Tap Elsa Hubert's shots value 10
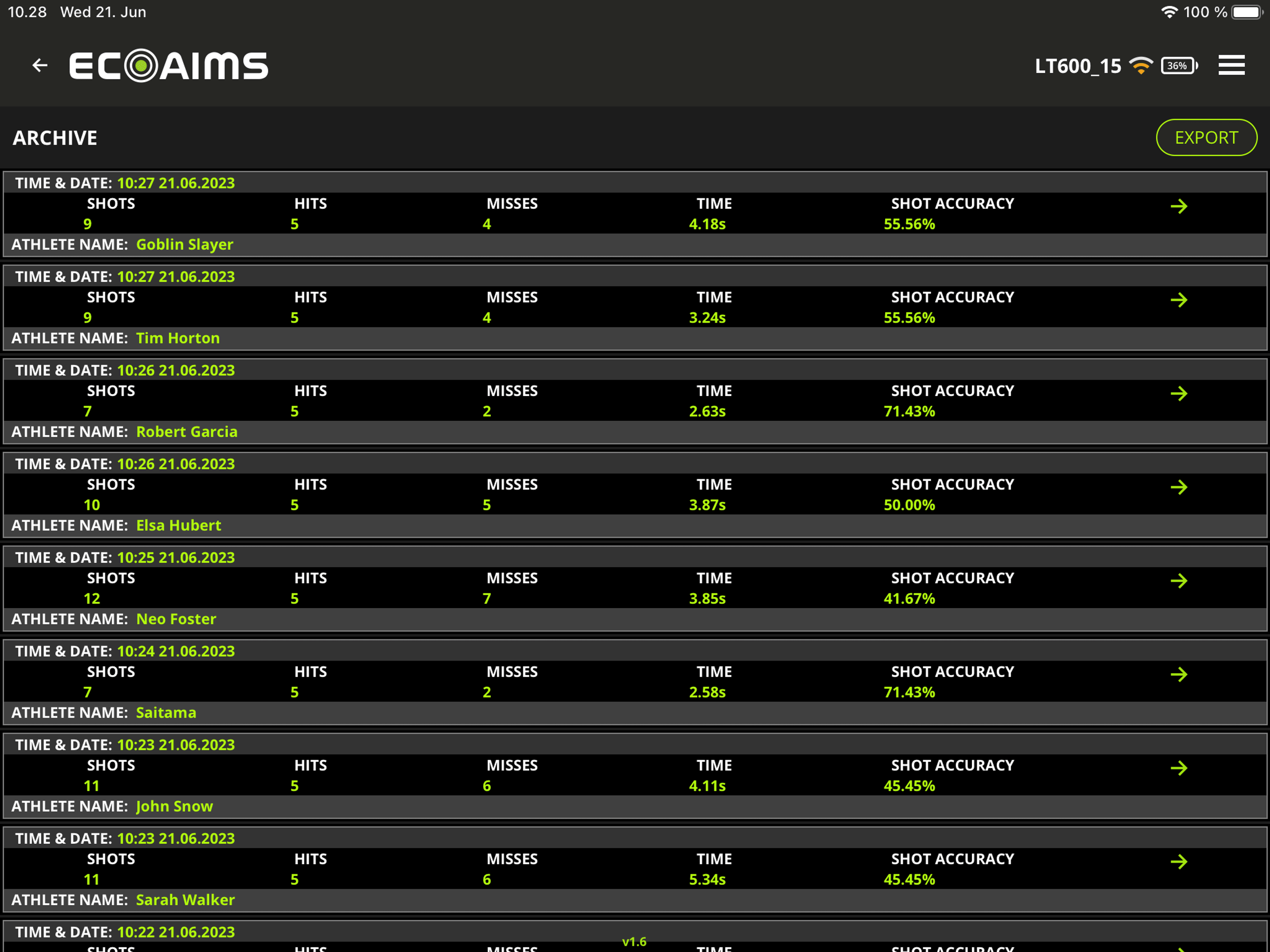 coord(92,505)
